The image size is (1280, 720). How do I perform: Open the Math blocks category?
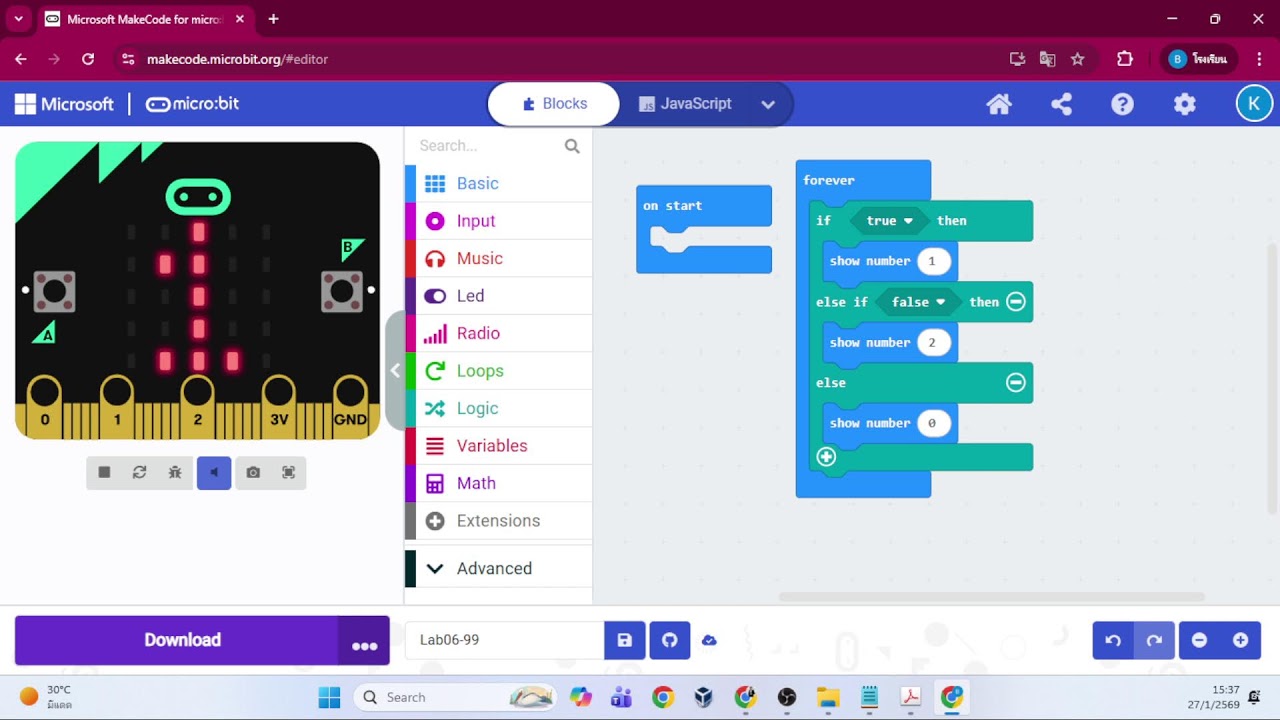point(499,483)
